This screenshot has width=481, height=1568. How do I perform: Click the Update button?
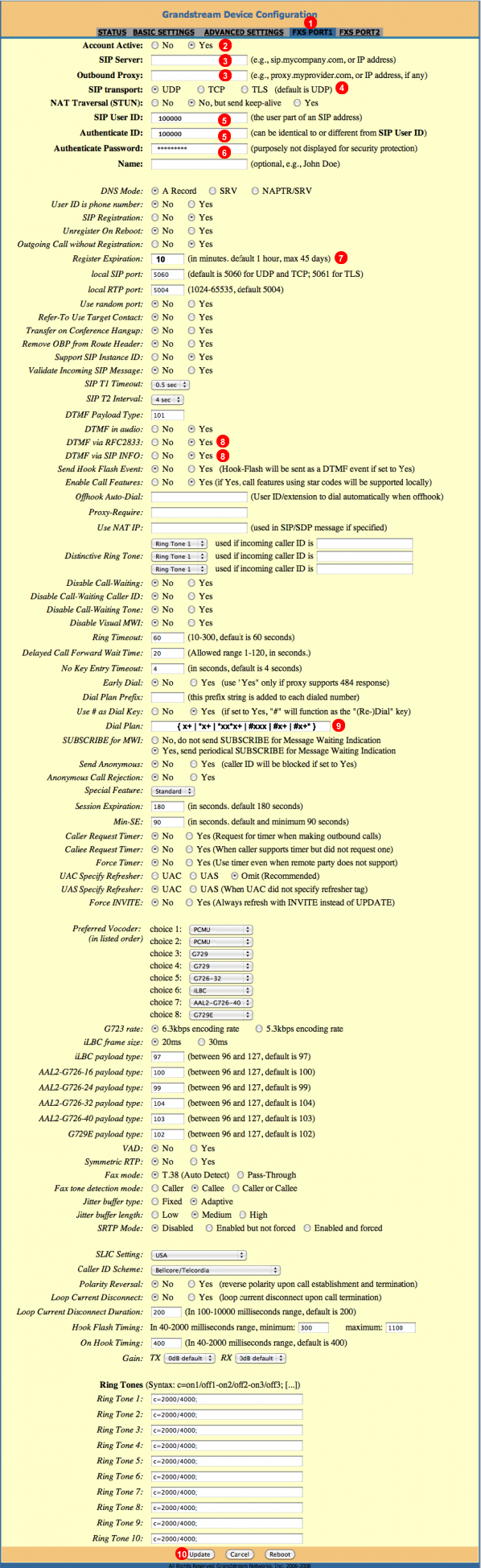point(199,1554)
